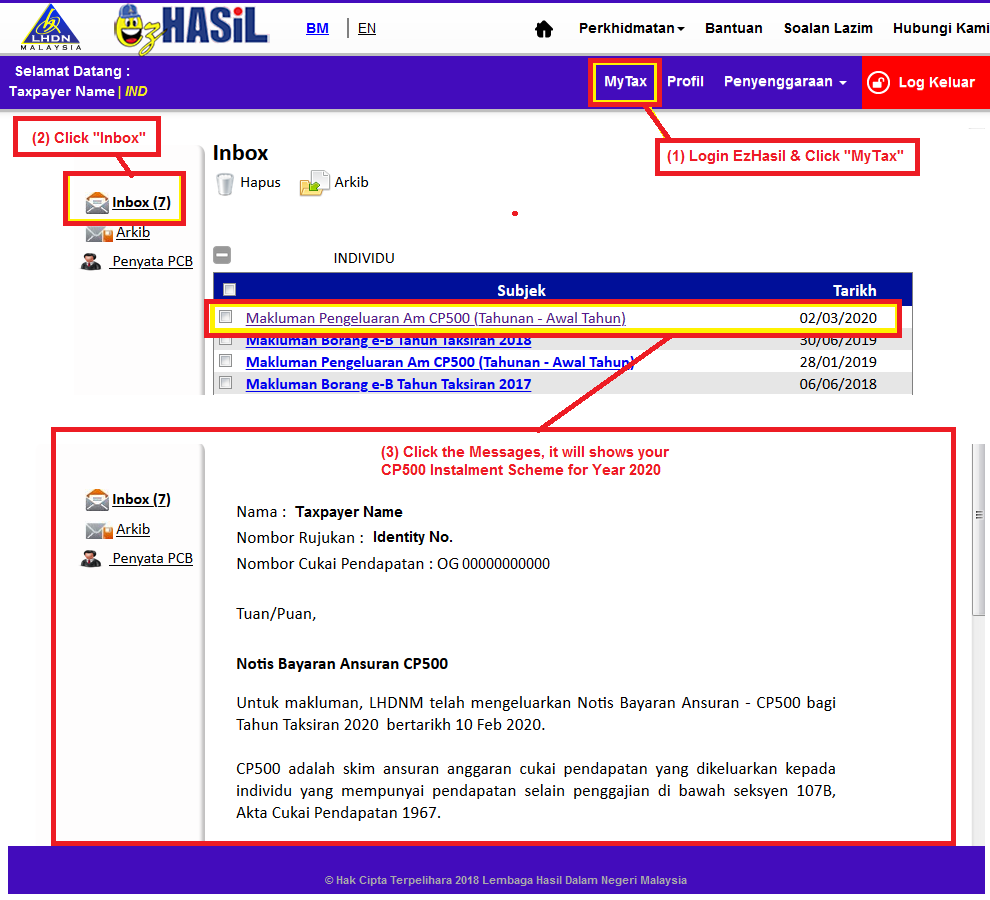Click the lower Penyata PCB person icon
The image size is (990, 900).
pyautogui.click(x=91, y=558)
